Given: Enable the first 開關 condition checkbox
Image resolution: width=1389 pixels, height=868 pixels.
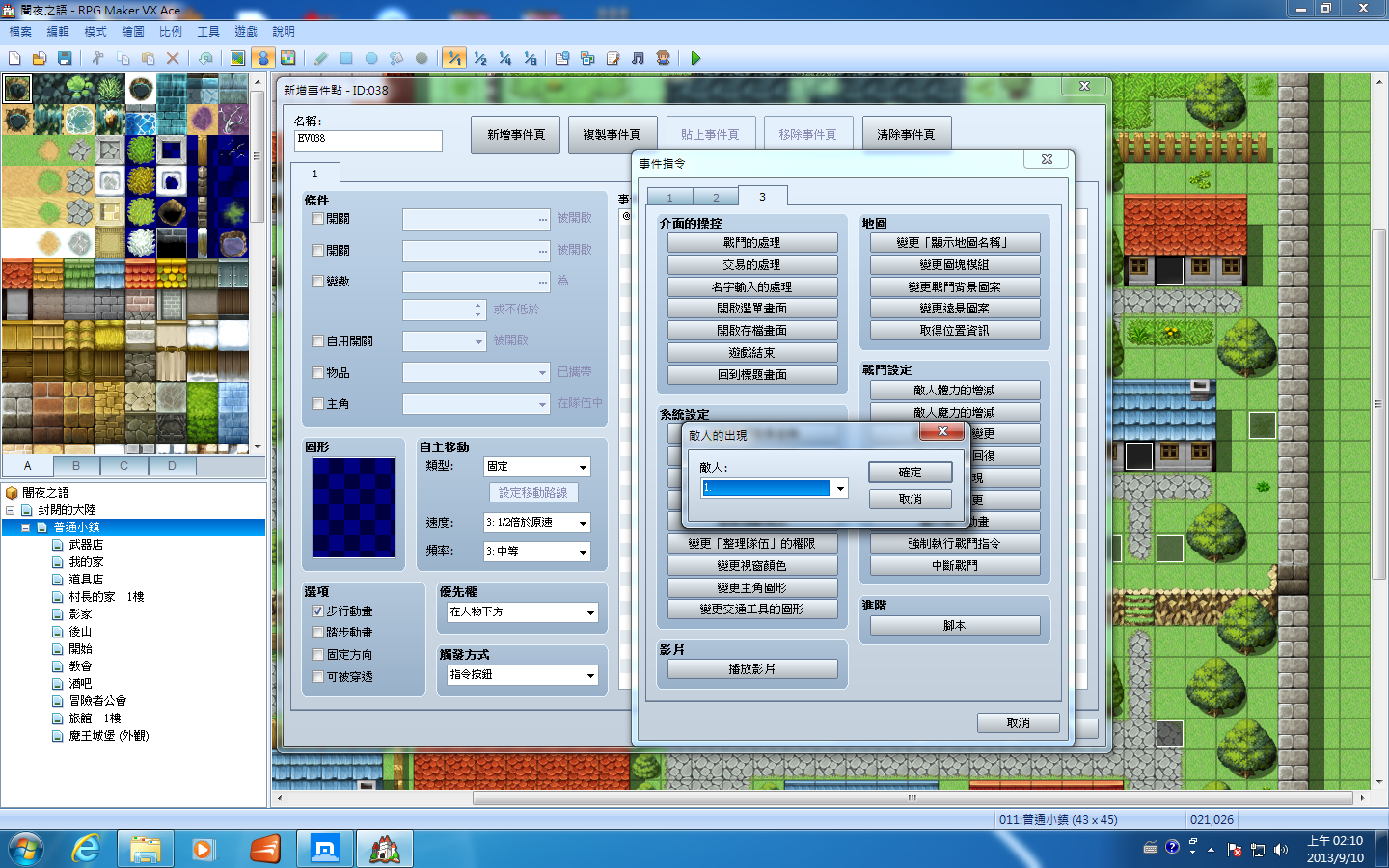Looking at the screenshot, I should click(318, 219).
